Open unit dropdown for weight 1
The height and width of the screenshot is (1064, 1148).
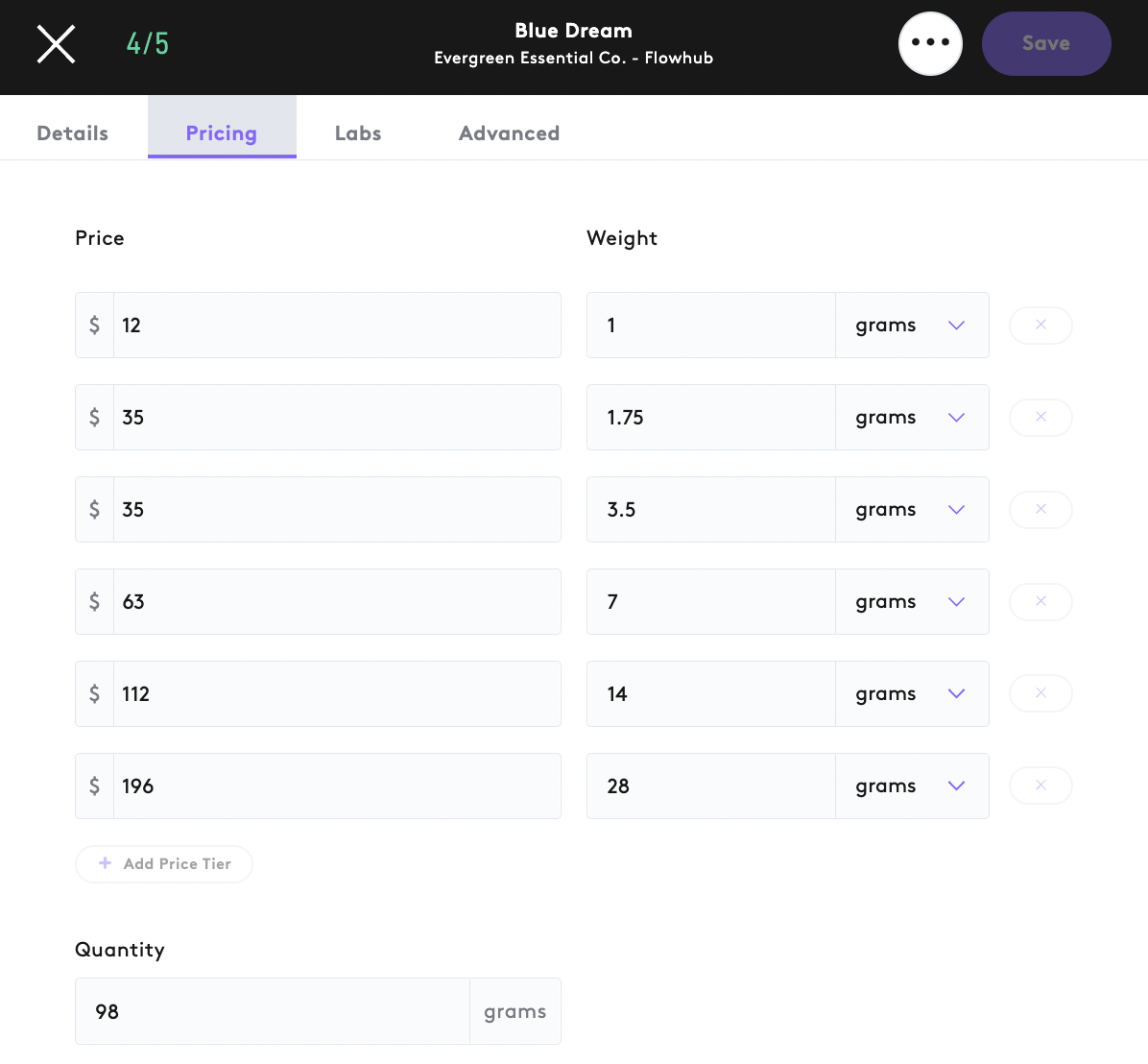click(912, 326)
